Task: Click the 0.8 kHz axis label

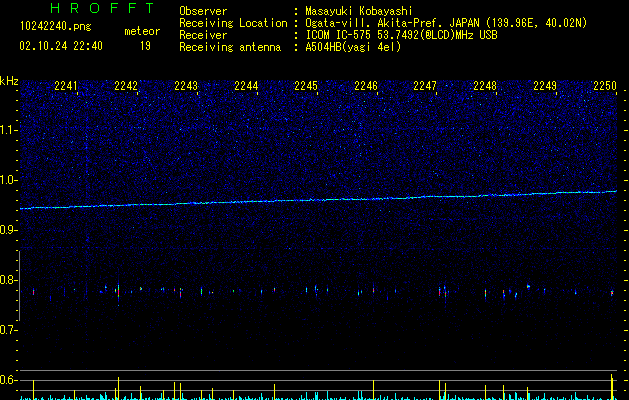Action: pyautogui.click(x=8, y=280)
